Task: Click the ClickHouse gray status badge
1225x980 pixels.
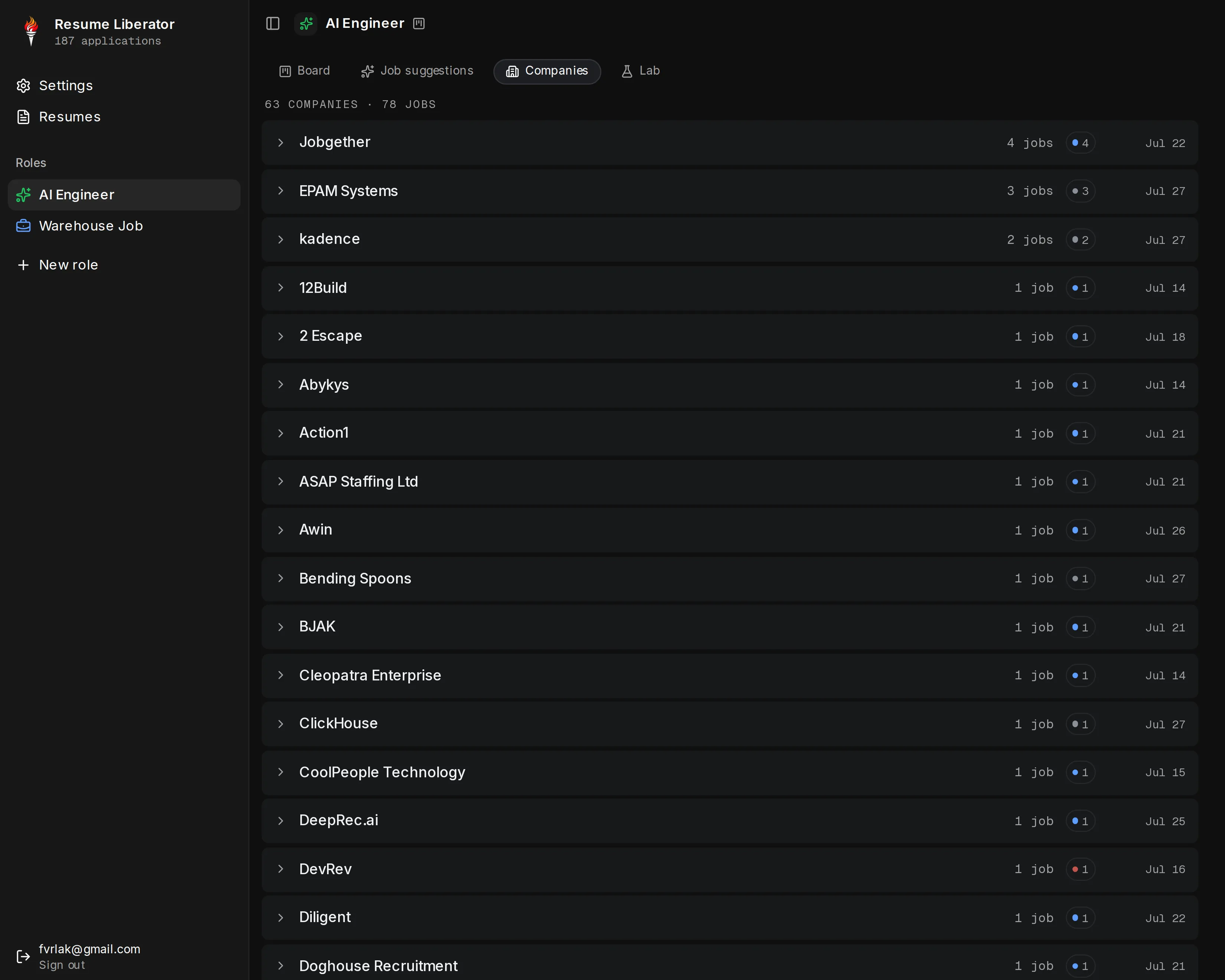Action: tap(1080, 724)
